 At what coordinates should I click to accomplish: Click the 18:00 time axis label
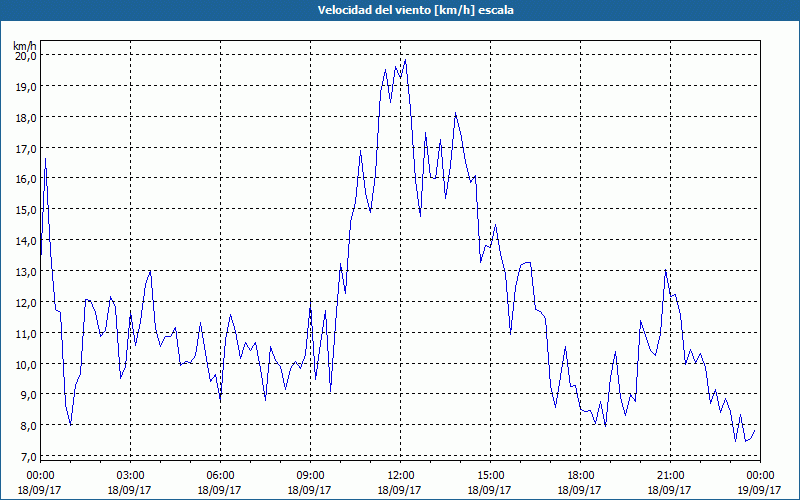pyautogui.click(x=580, y=476)
